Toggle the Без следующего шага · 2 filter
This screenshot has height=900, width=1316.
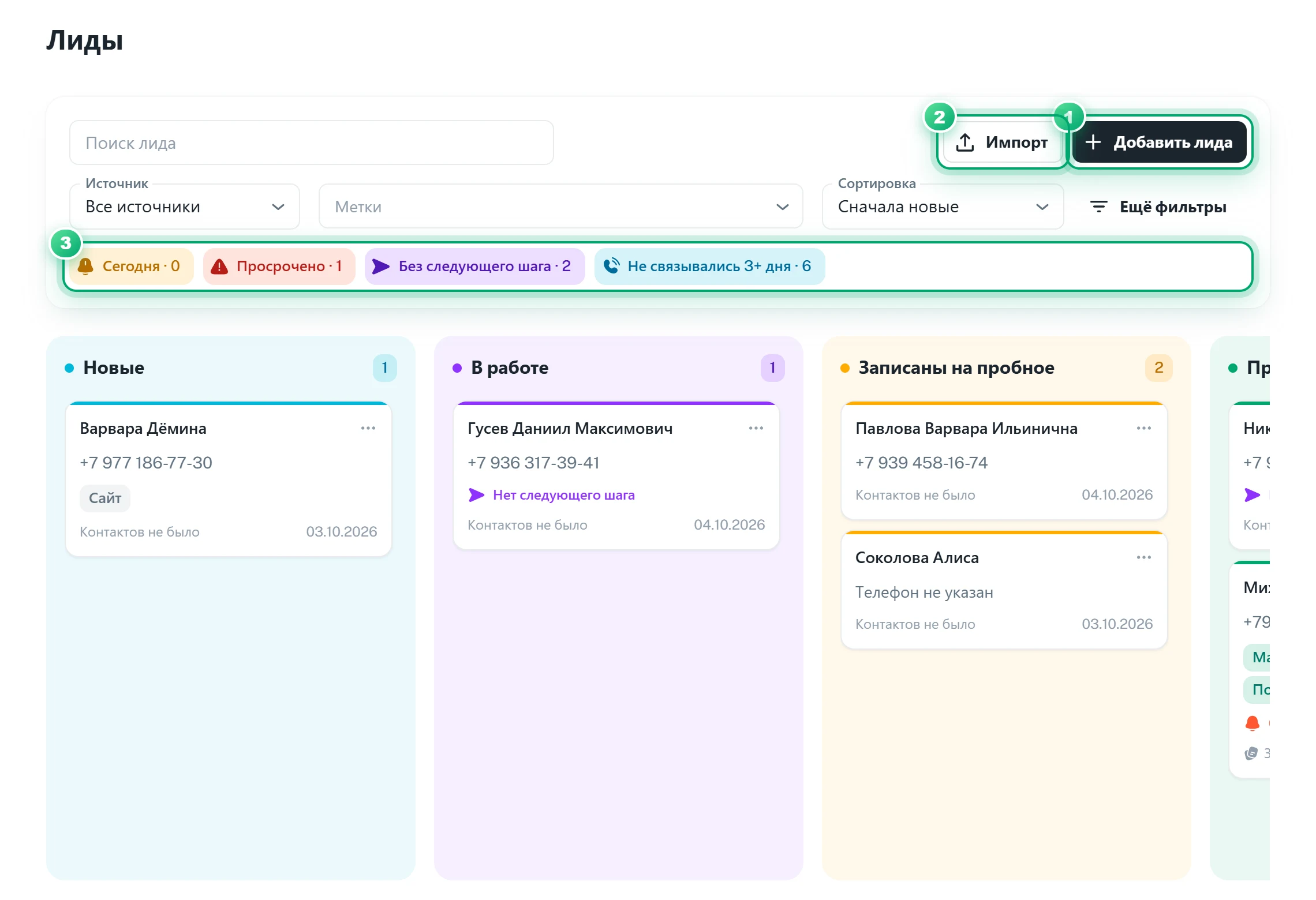coord(474,266)
